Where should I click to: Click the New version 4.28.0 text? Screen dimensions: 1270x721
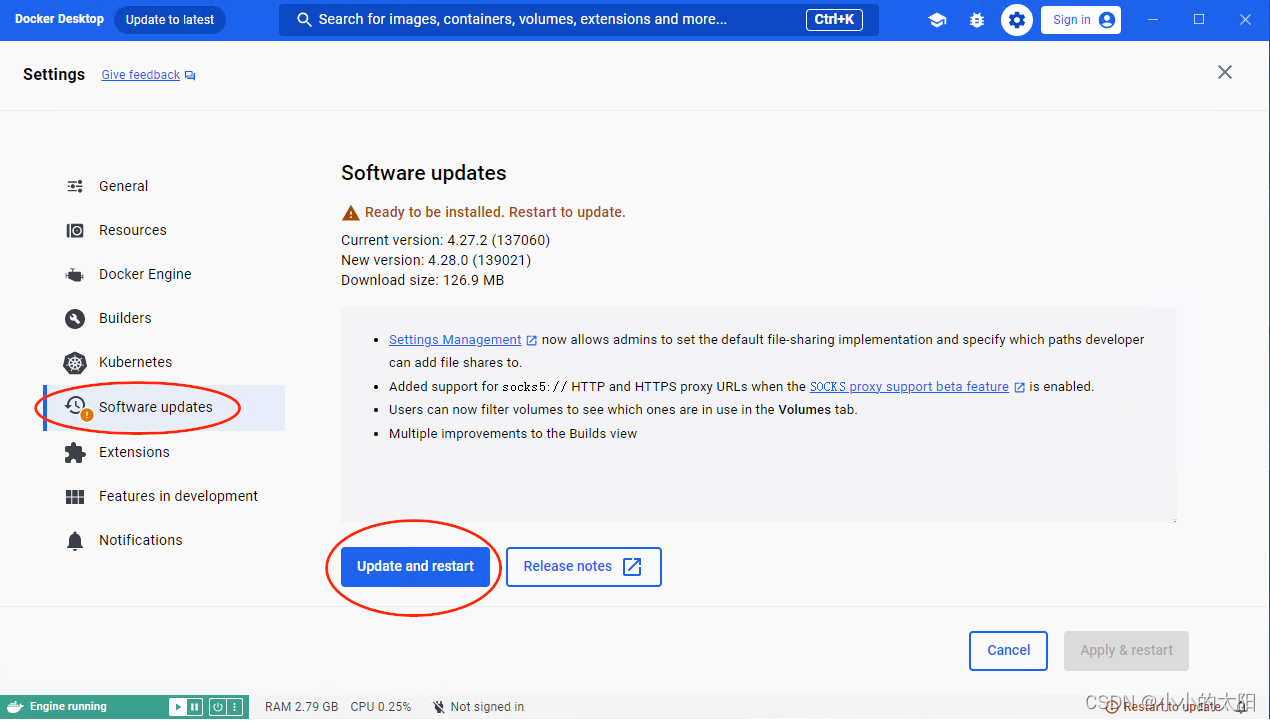pos(436,260)
